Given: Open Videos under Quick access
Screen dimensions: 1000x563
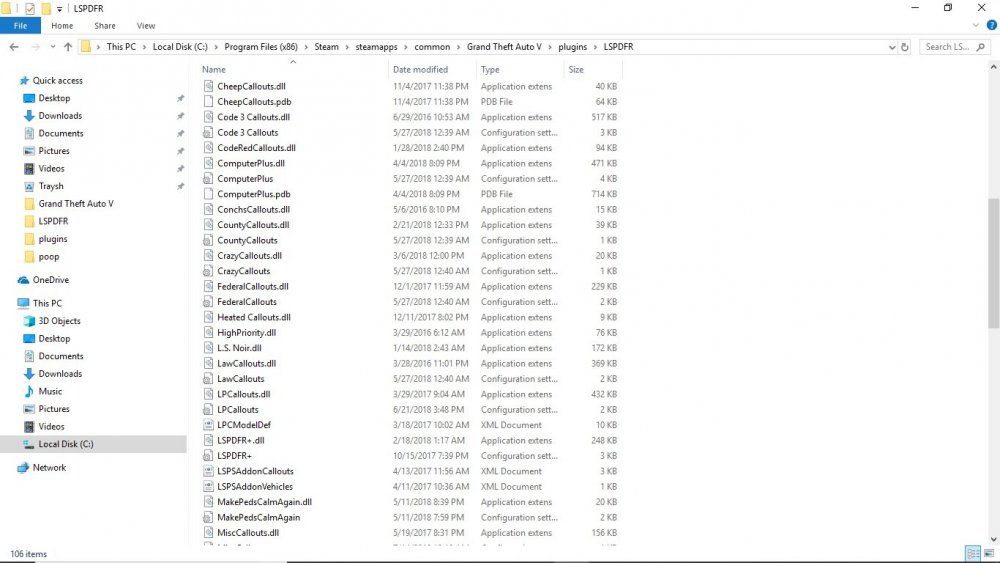Looking at the screenshot, I should click(x=51, y=168).
